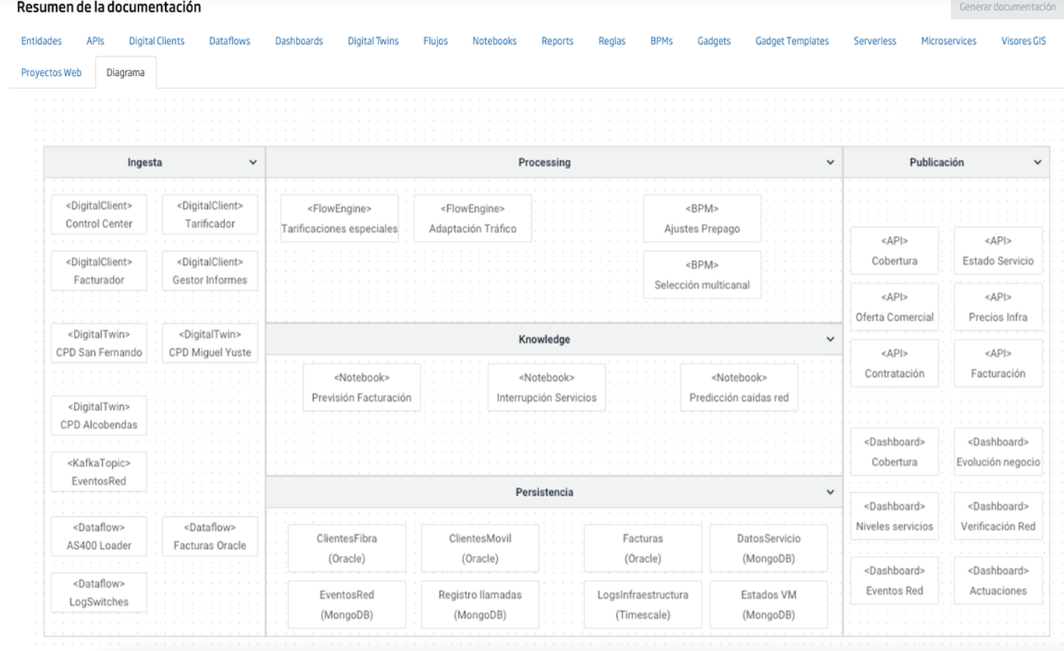Select the Previsión Facturación notebook
The image size is (1064, 651).
point(361,386)
